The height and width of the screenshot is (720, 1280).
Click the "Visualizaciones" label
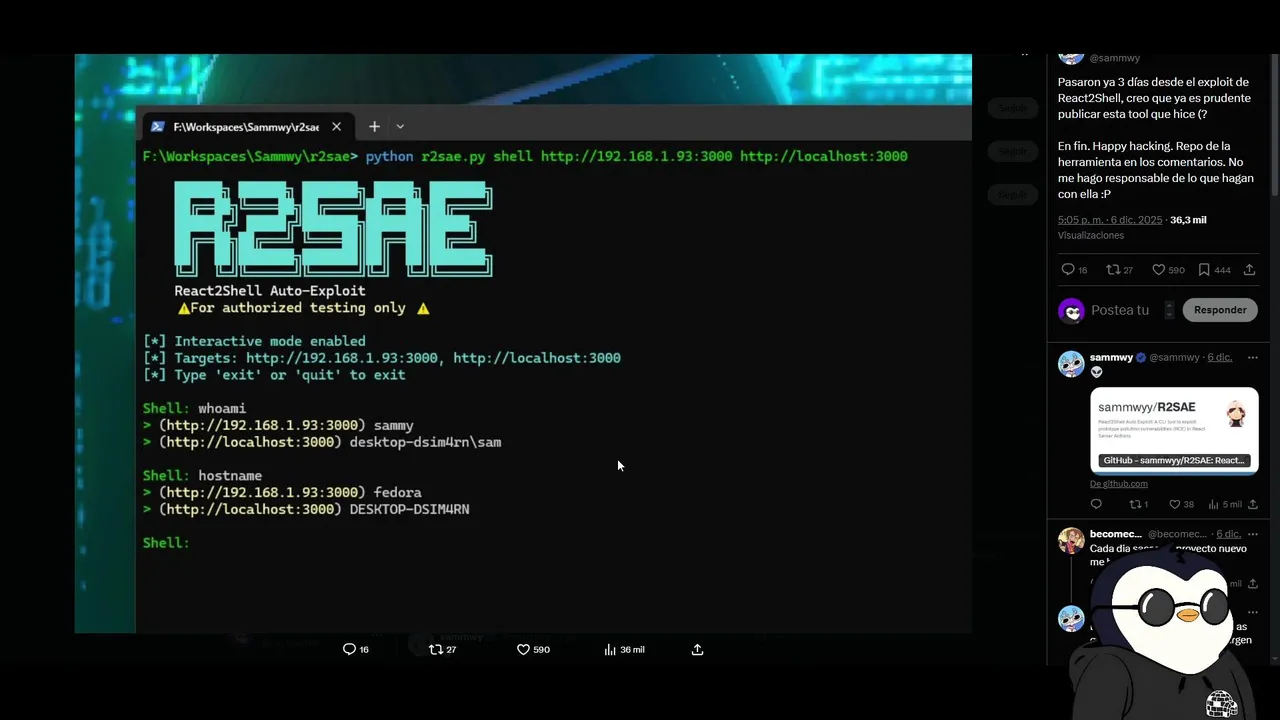pyautogui.click(x=1091, y=235)
